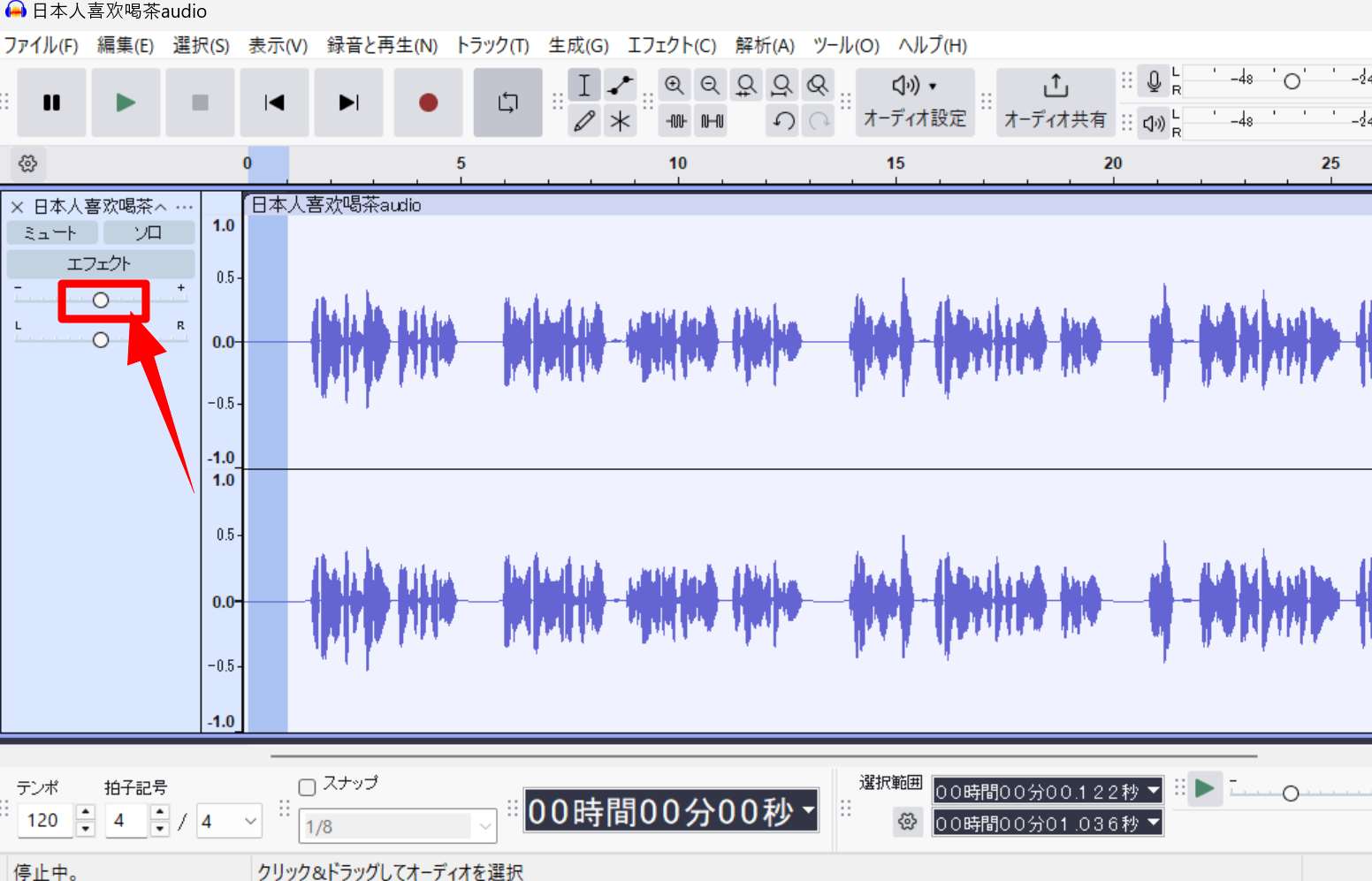Open the 録音と再生(N) menu
Screen dimensions: 1372x881
click(382, 45)
